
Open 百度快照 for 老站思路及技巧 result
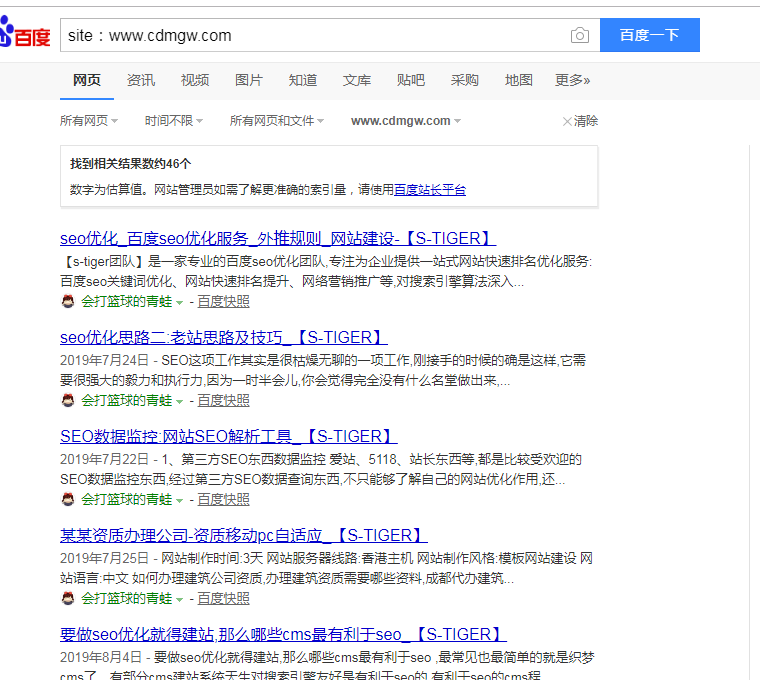pos(223,400)
